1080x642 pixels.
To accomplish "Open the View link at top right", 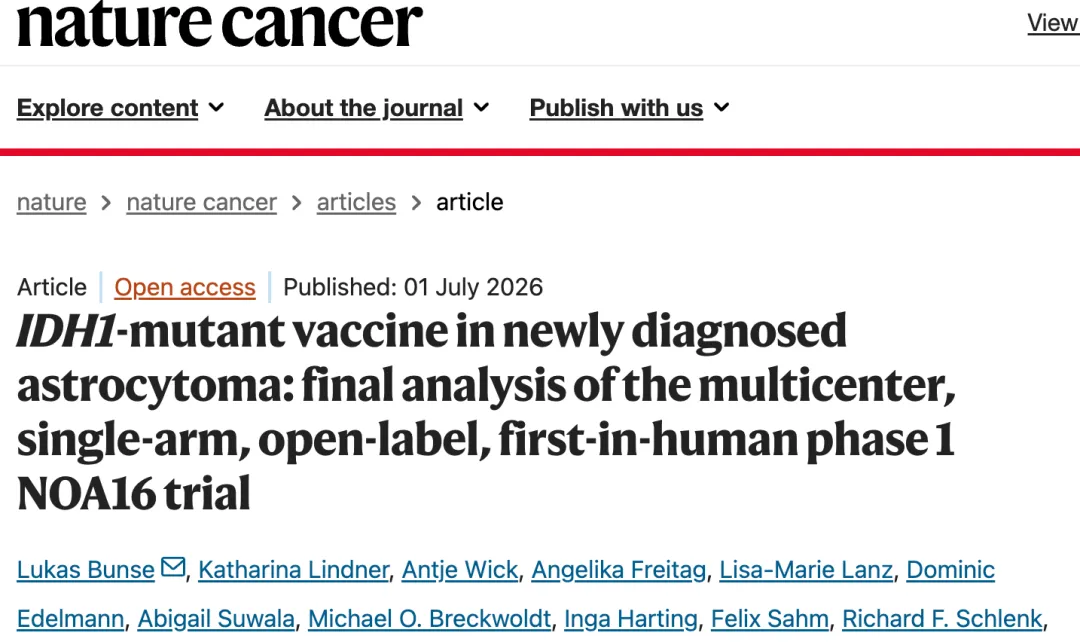I will pyautogui.click(x=1053, y=23).
